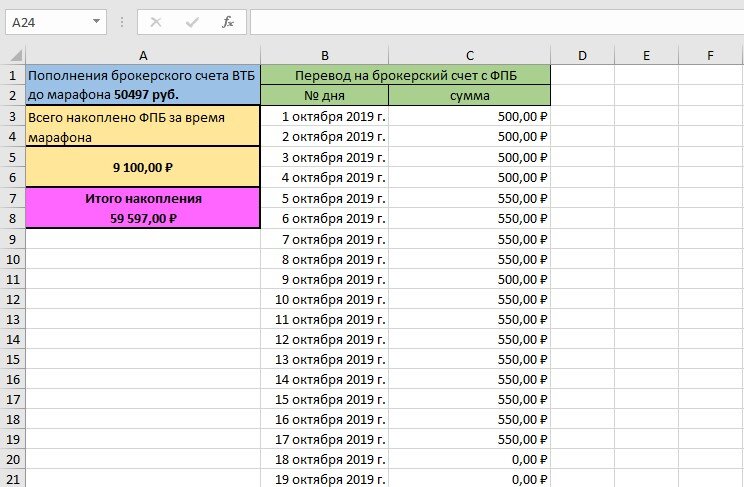Click the 550,00 ₽ amount for 10 октября
The image size is (744, 487).
tap(470, 300)
